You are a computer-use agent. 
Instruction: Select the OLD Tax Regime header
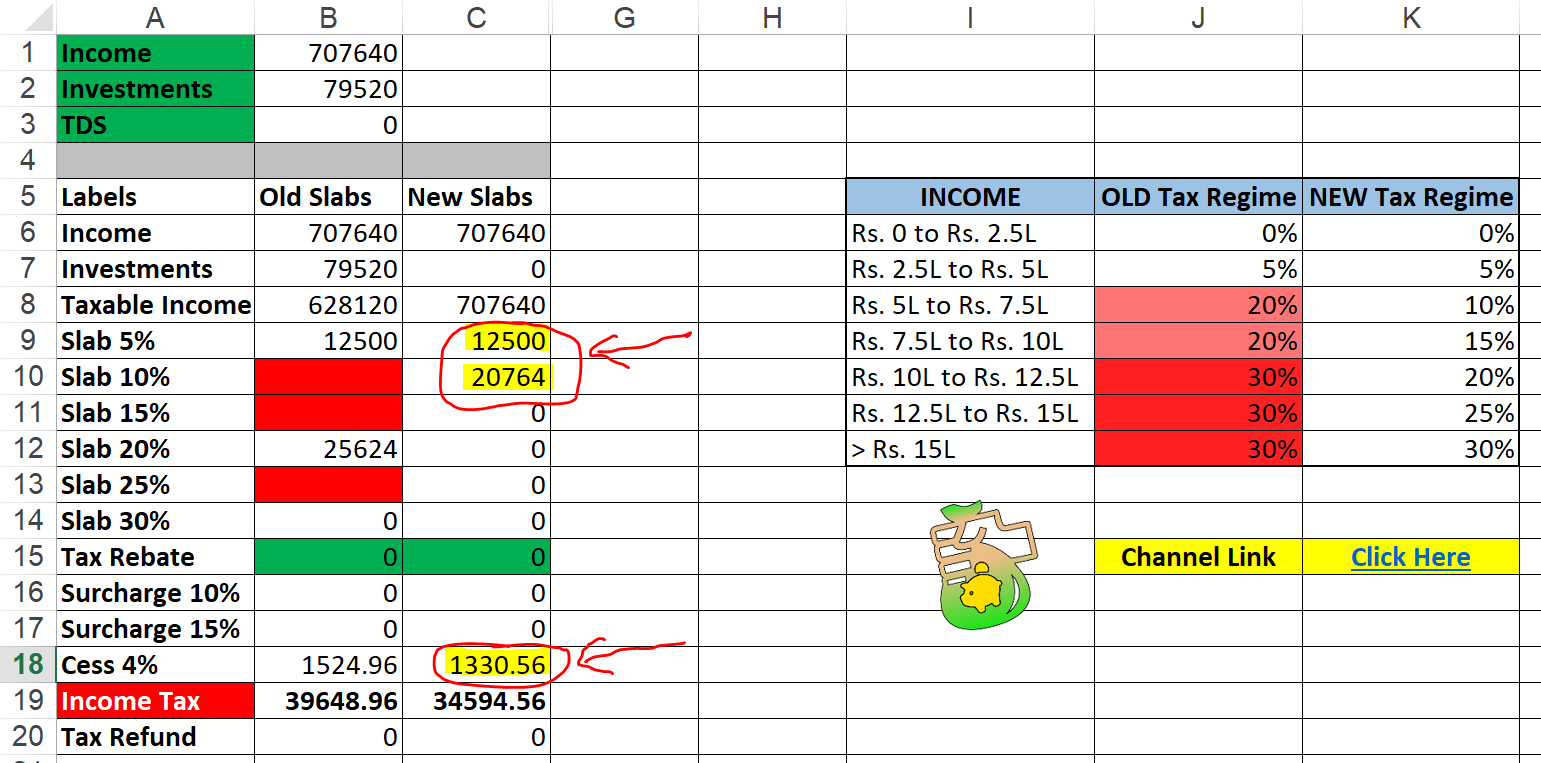pos(1197,196)
